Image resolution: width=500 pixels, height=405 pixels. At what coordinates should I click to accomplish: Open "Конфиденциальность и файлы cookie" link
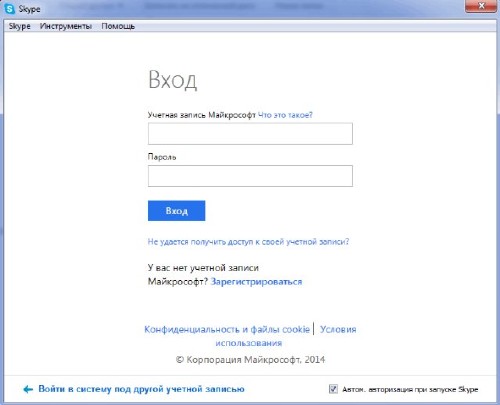click(227, 329)
